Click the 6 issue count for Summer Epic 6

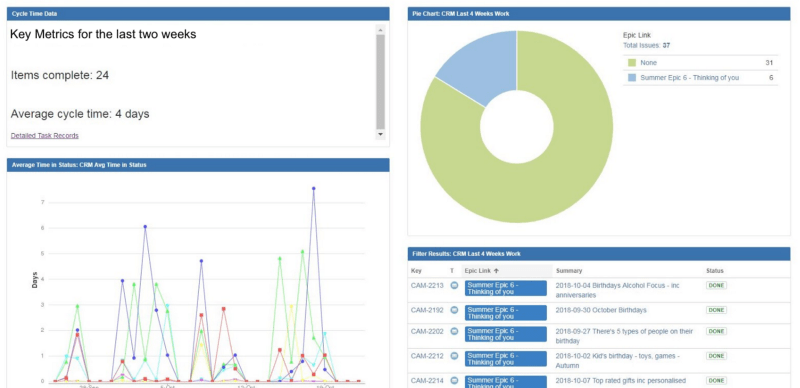click(771, 78)
